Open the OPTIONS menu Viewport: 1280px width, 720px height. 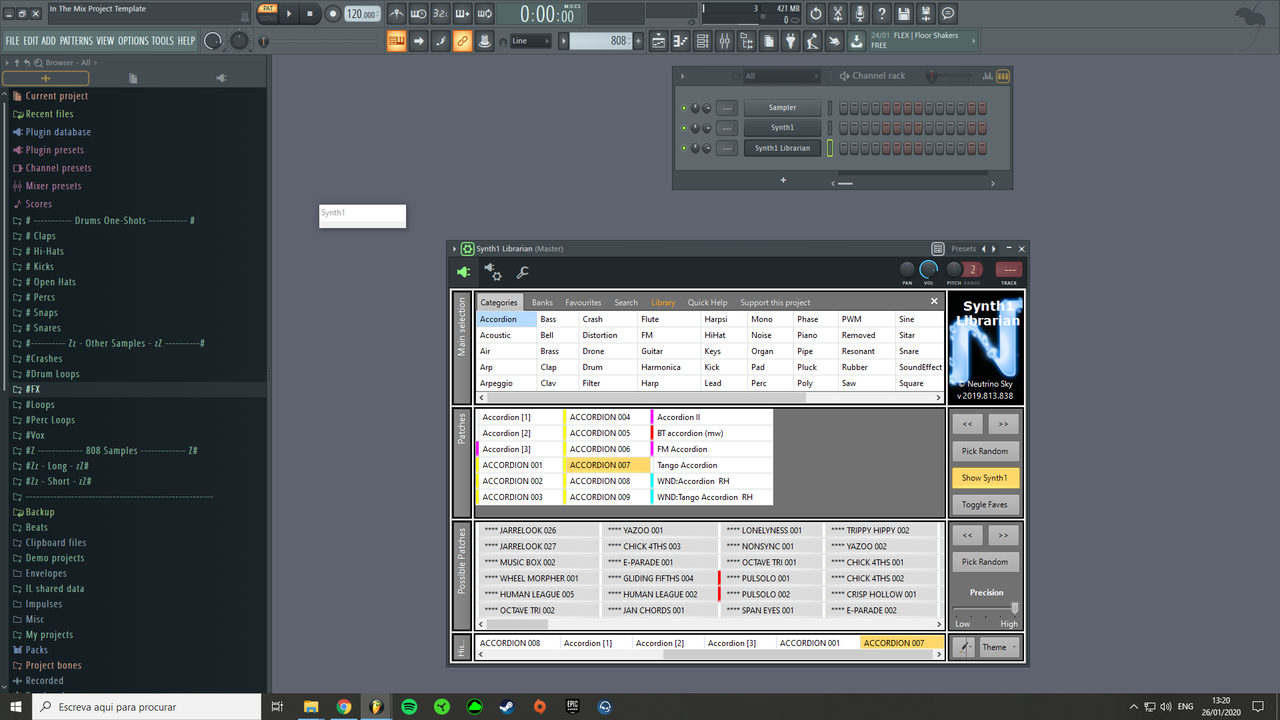pos(133,41)
